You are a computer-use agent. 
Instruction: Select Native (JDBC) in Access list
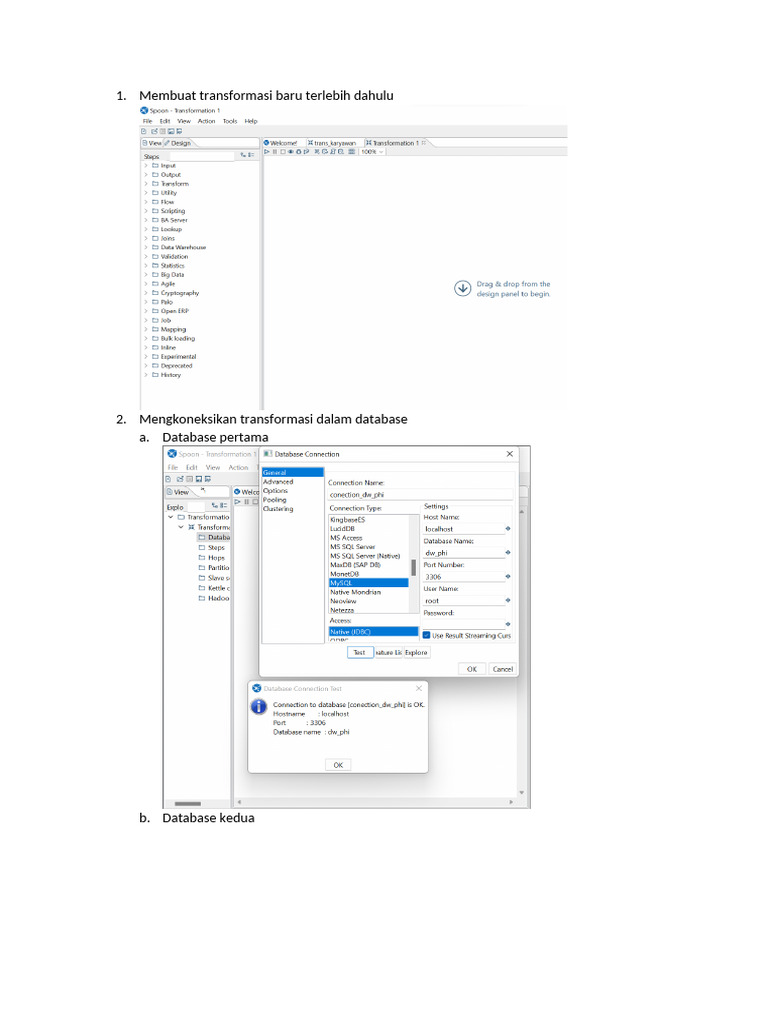tap(373, 632)
